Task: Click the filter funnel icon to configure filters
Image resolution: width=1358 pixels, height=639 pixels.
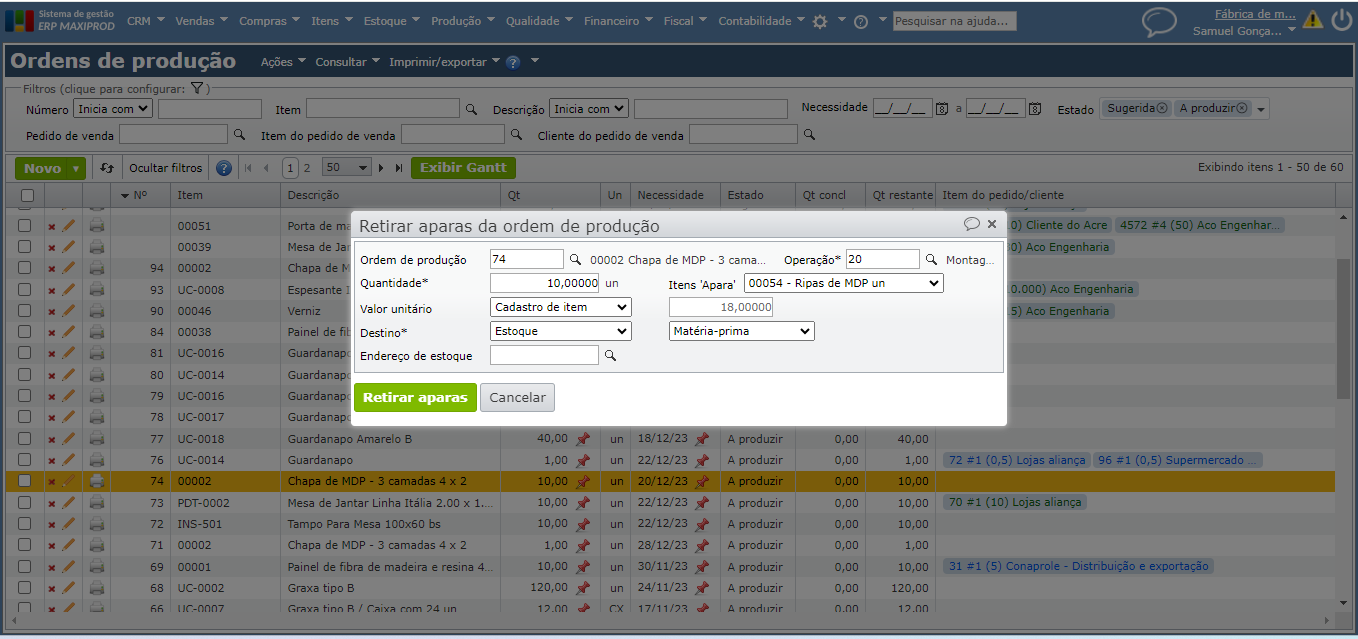Action: tap(197, 88)
